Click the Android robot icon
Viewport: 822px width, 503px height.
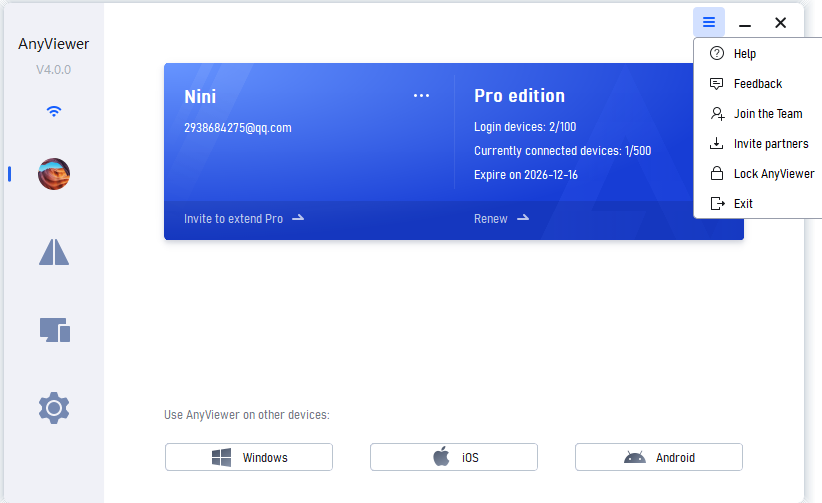pyautogui.click(x=635, y=457)
